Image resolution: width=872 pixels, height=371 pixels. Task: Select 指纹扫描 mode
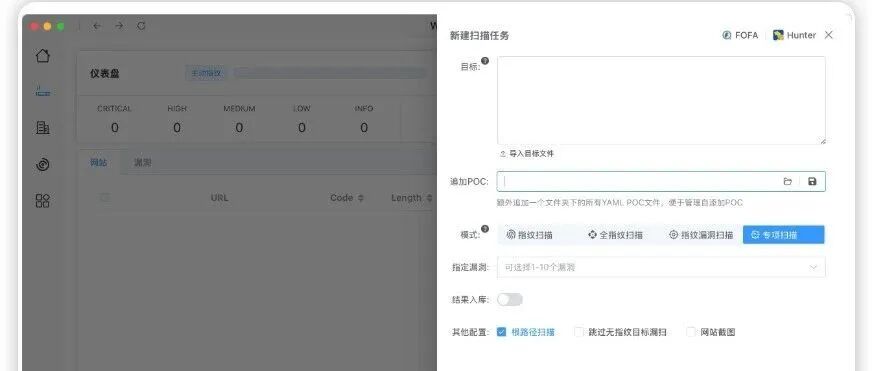(529, 235)
